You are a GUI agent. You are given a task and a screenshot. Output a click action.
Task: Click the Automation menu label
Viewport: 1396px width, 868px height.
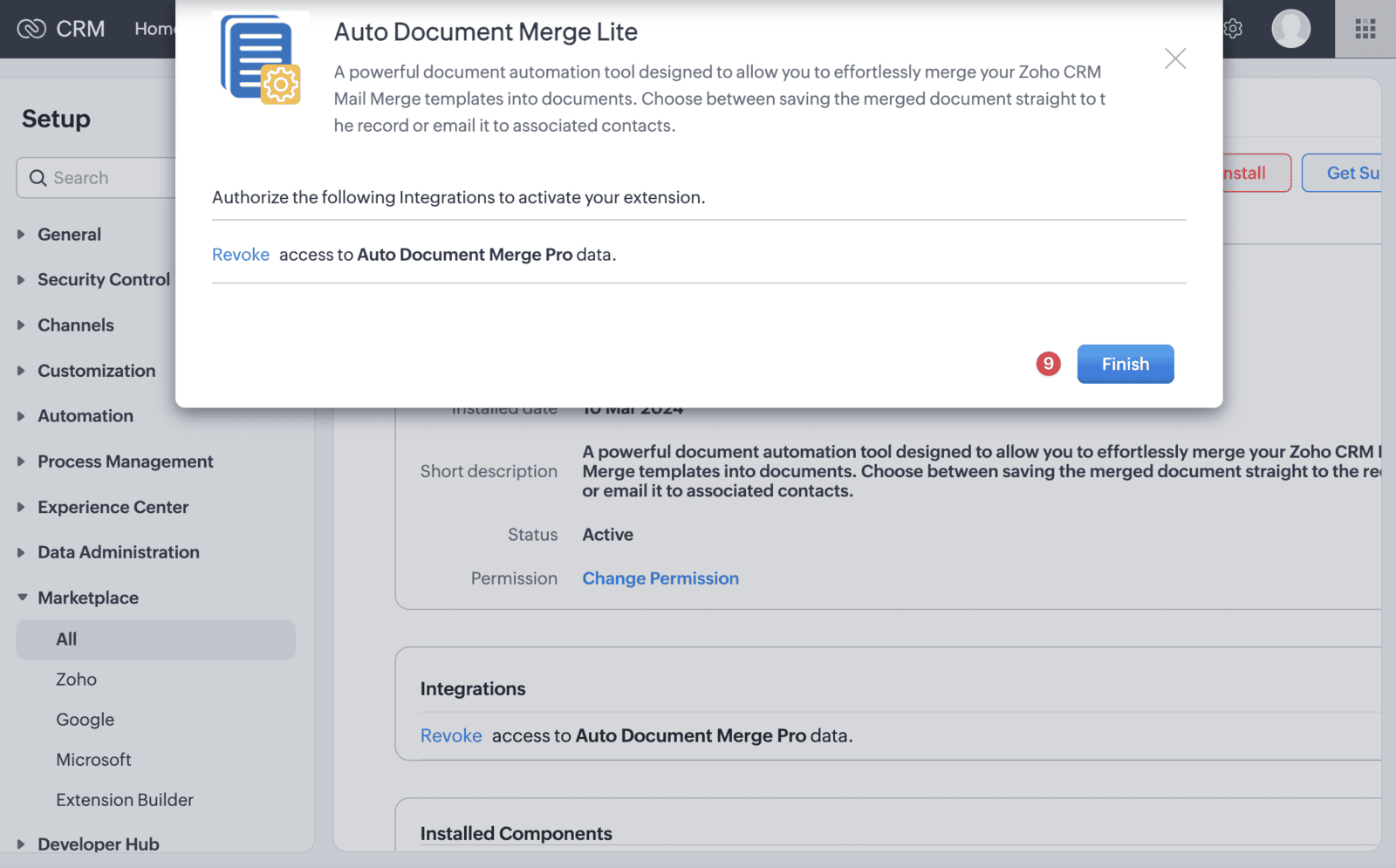(x=86, y=416)
